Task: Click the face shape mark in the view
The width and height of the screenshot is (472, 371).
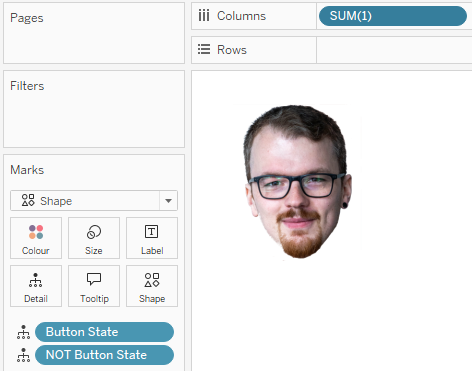Action: (298, 182)
